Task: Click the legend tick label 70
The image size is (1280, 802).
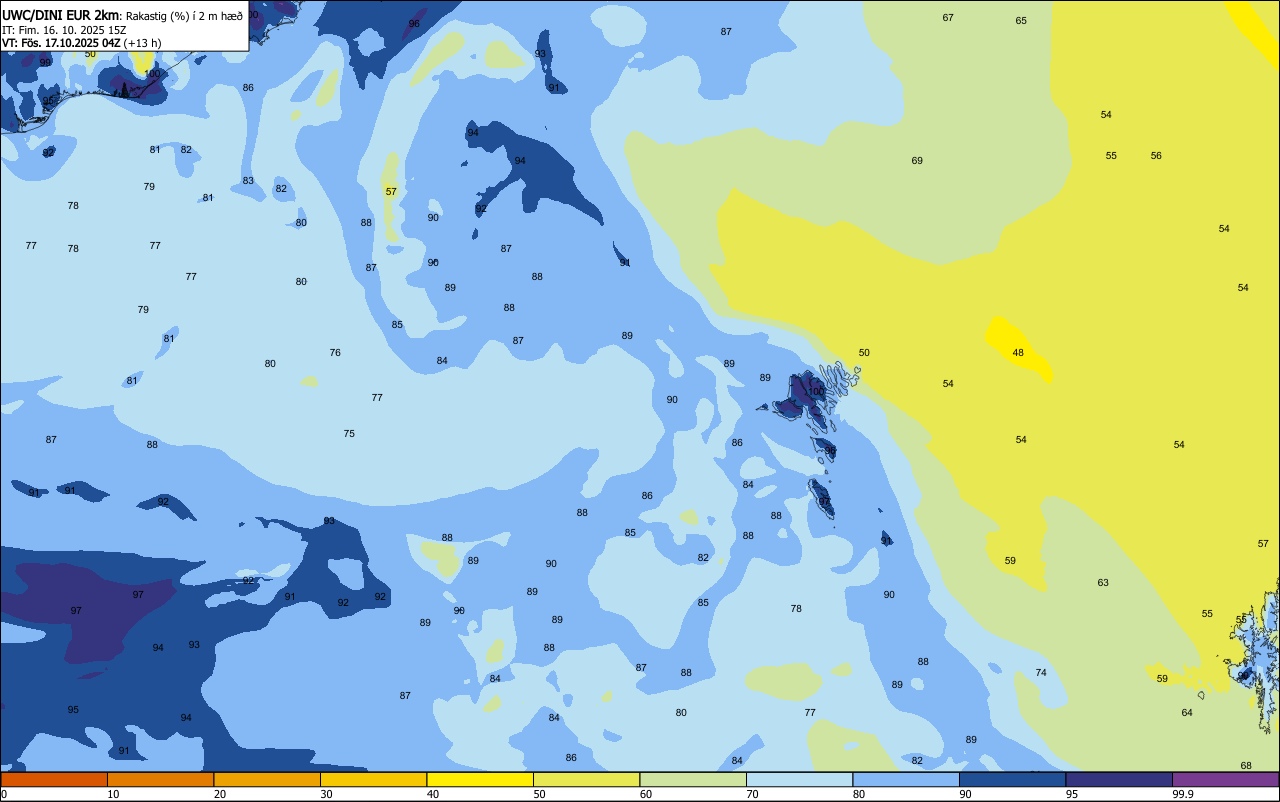Action: (x=752, y=794)
